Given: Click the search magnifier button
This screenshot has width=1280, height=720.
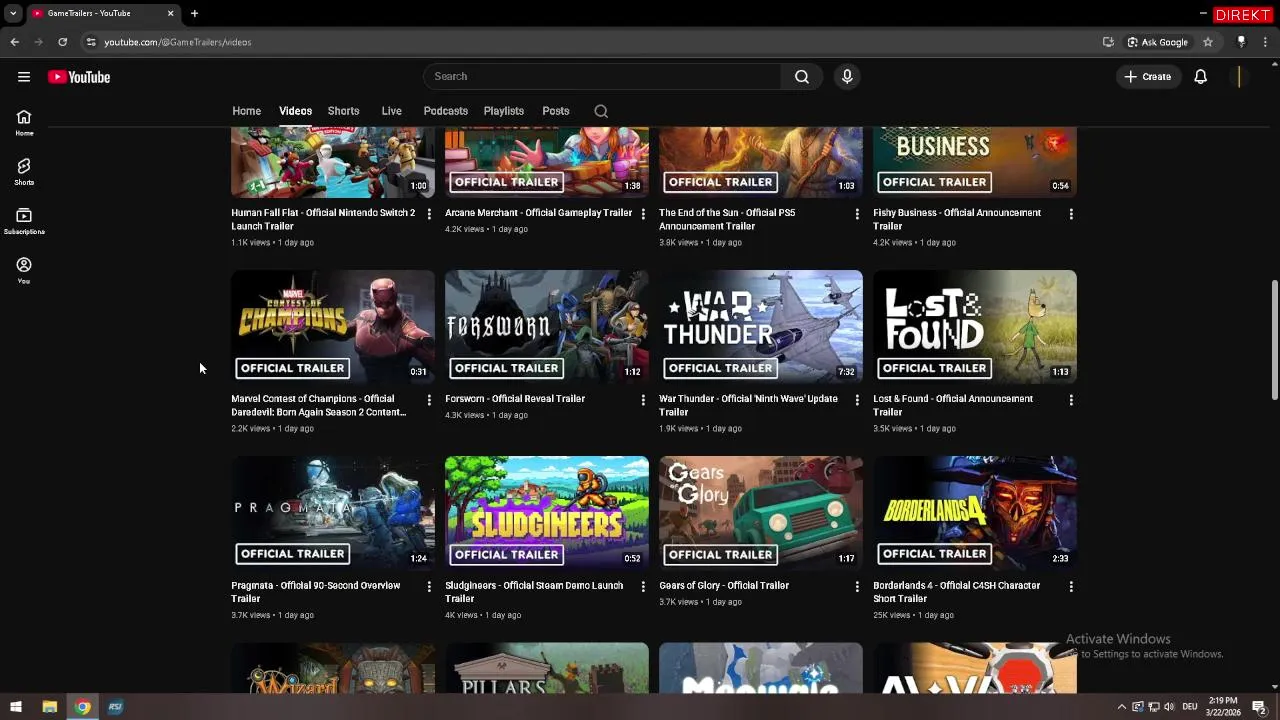Looking at the screenshot, I should click(802, 77).
